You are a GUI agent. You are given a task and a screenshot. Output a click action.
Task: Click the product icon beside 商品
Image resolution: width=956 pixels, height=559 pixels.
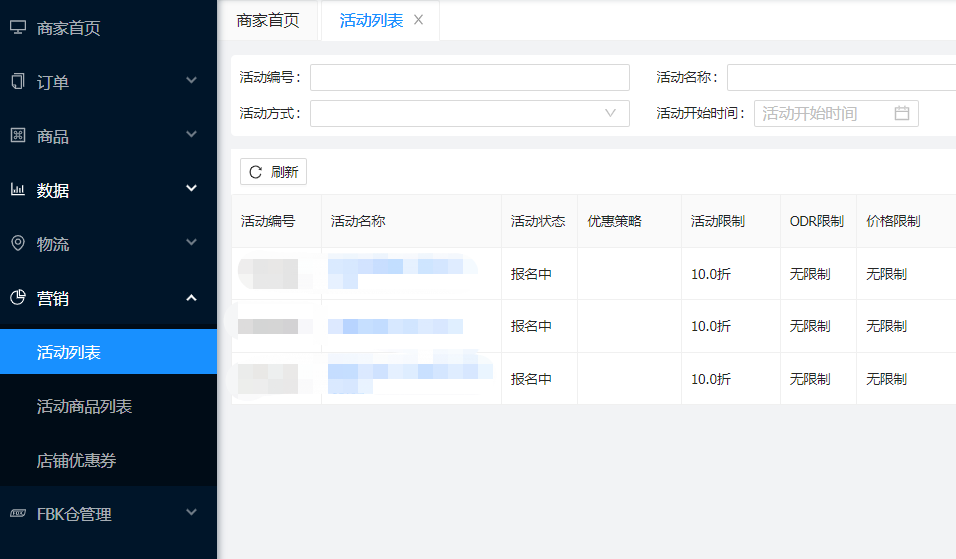coord(18,135)
